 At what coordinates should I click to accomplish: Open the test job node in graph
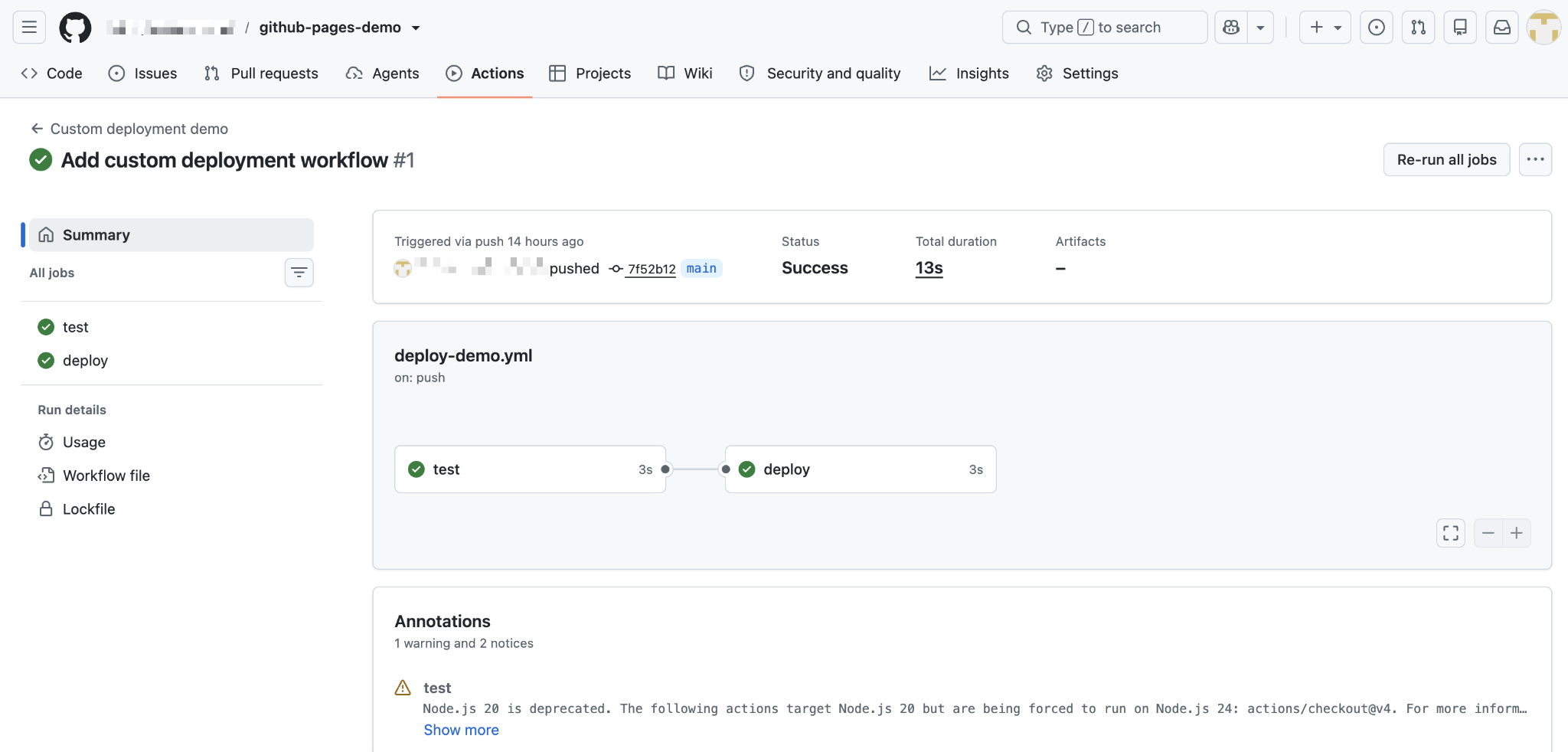[x=530, y=469]
